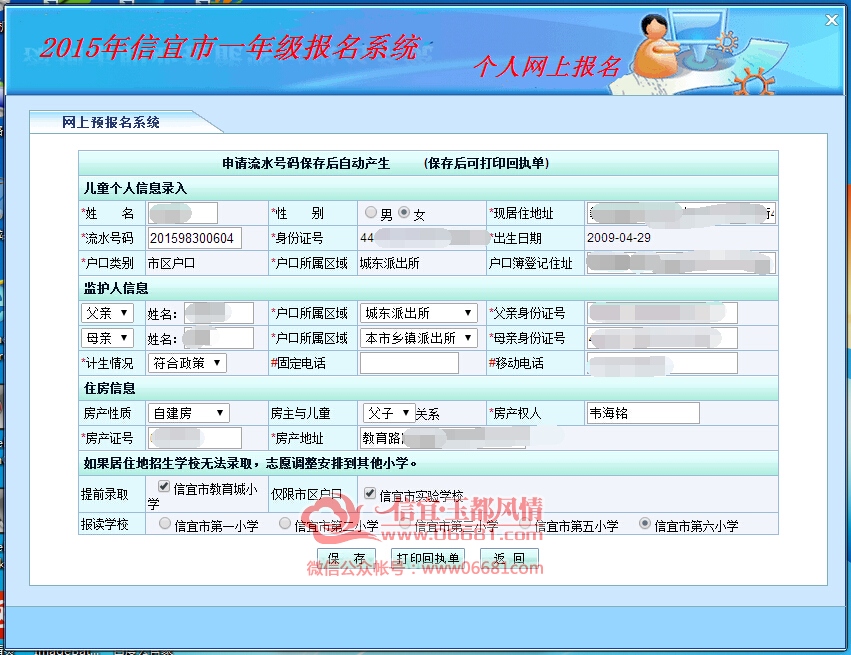Focus the 移动电话 input field
The height and width of the screenshot is (655, 851).
click(x=662, y=363)
